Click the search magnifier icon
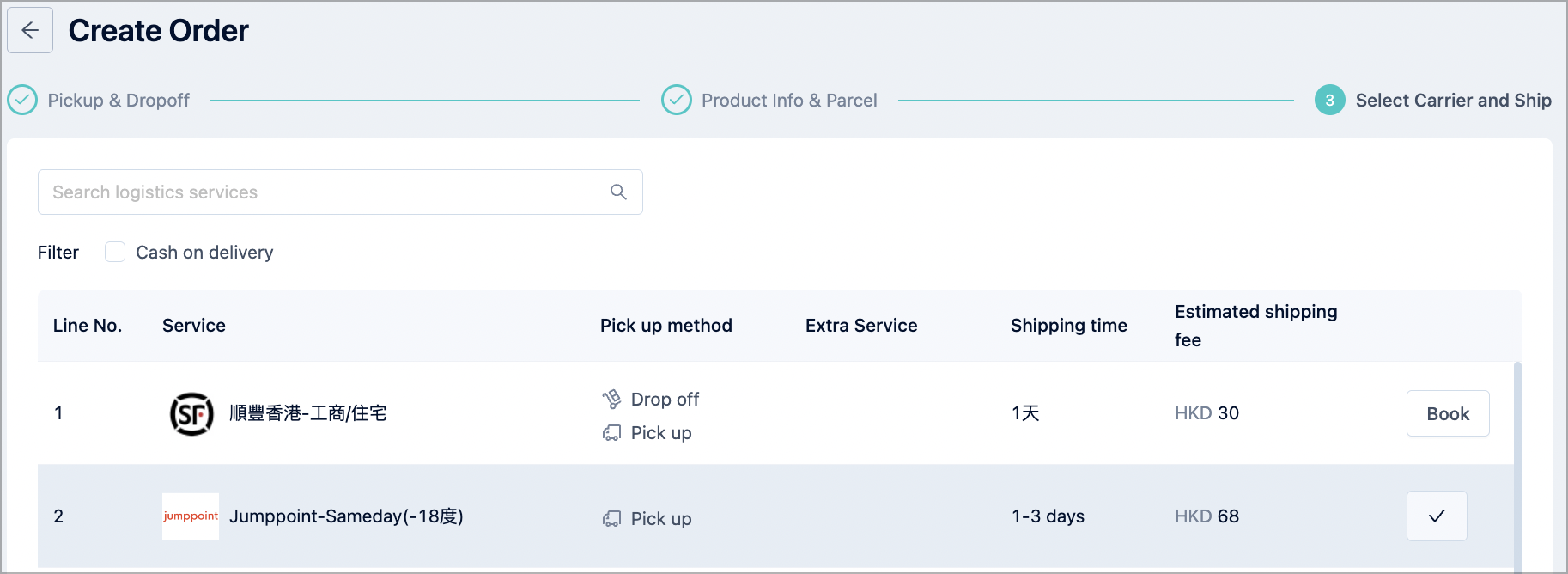 click(618, 192)
